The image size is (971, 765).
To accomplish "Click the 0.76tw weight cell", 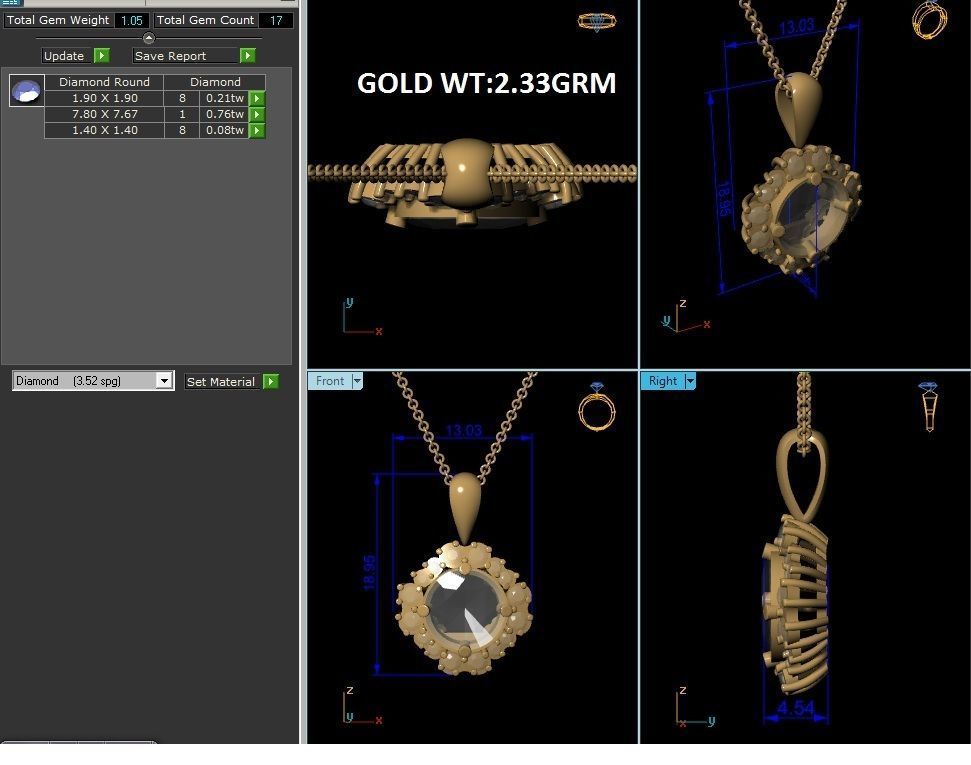I will click(224, 114).
